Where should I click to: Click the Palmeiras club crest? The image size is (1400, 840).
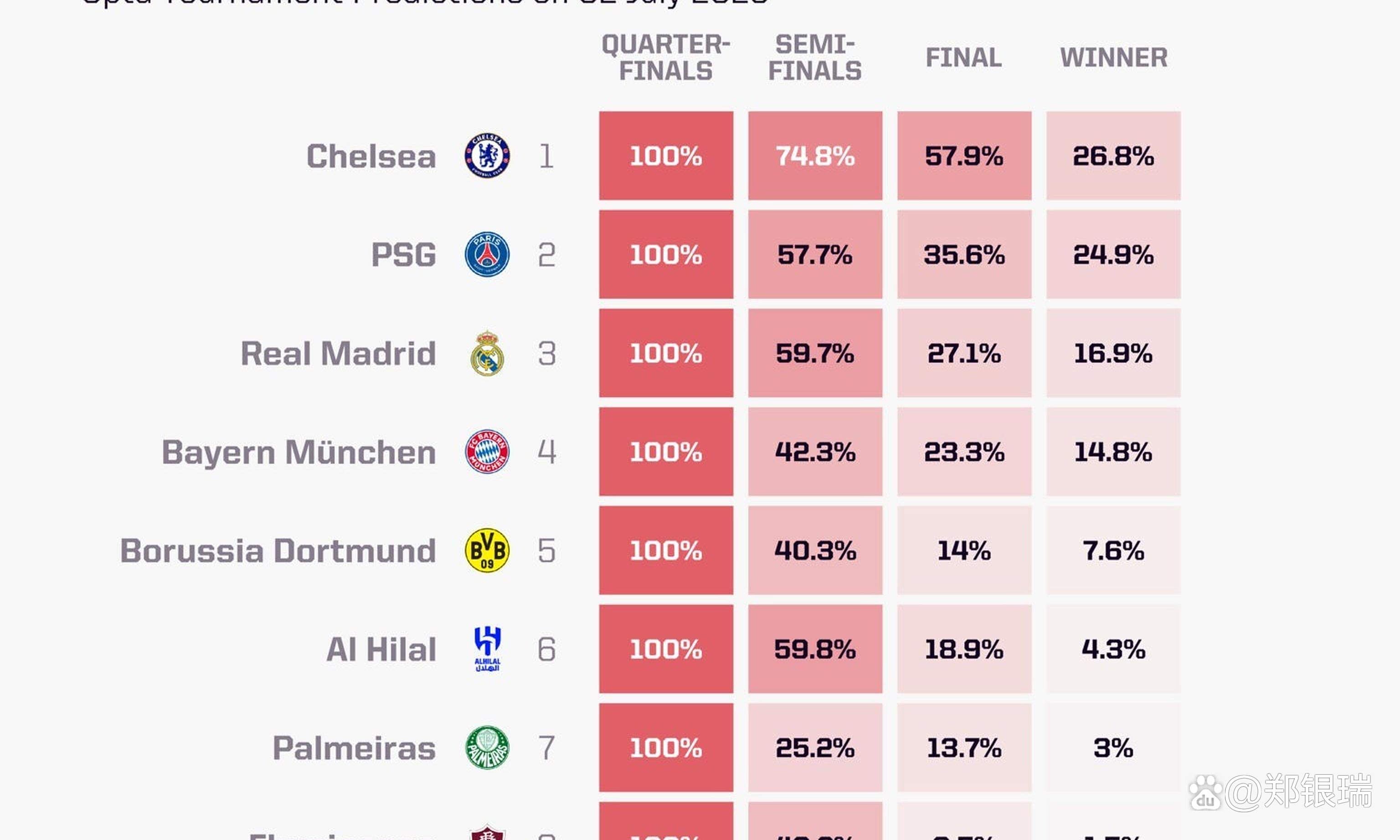(487, 748)
